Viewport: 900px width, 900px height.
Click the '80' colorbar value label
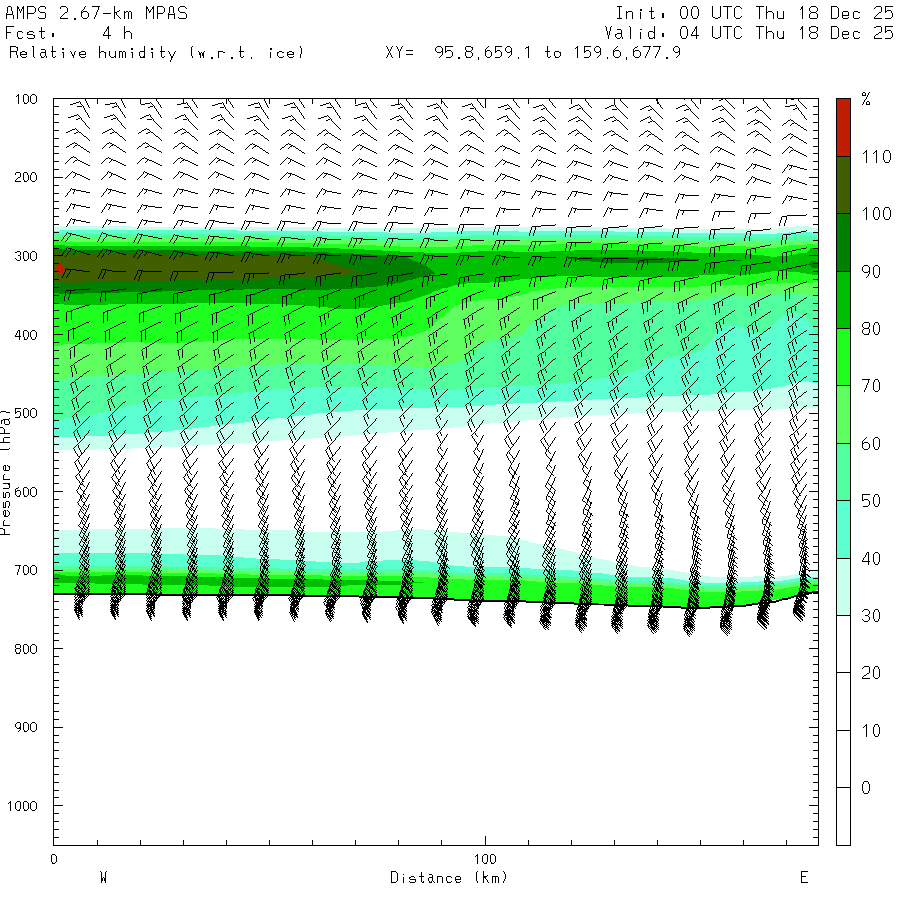click(x=871, y=329)
